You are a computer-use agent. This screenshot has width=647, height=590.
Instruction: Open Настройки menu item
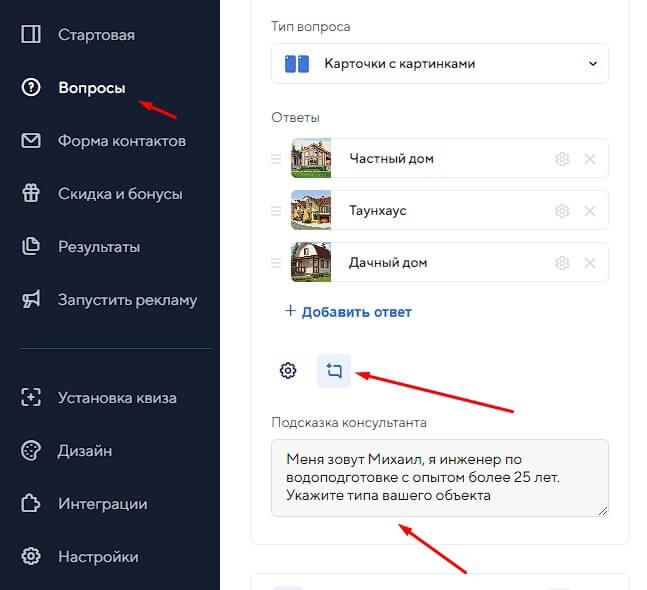[98, 557]
